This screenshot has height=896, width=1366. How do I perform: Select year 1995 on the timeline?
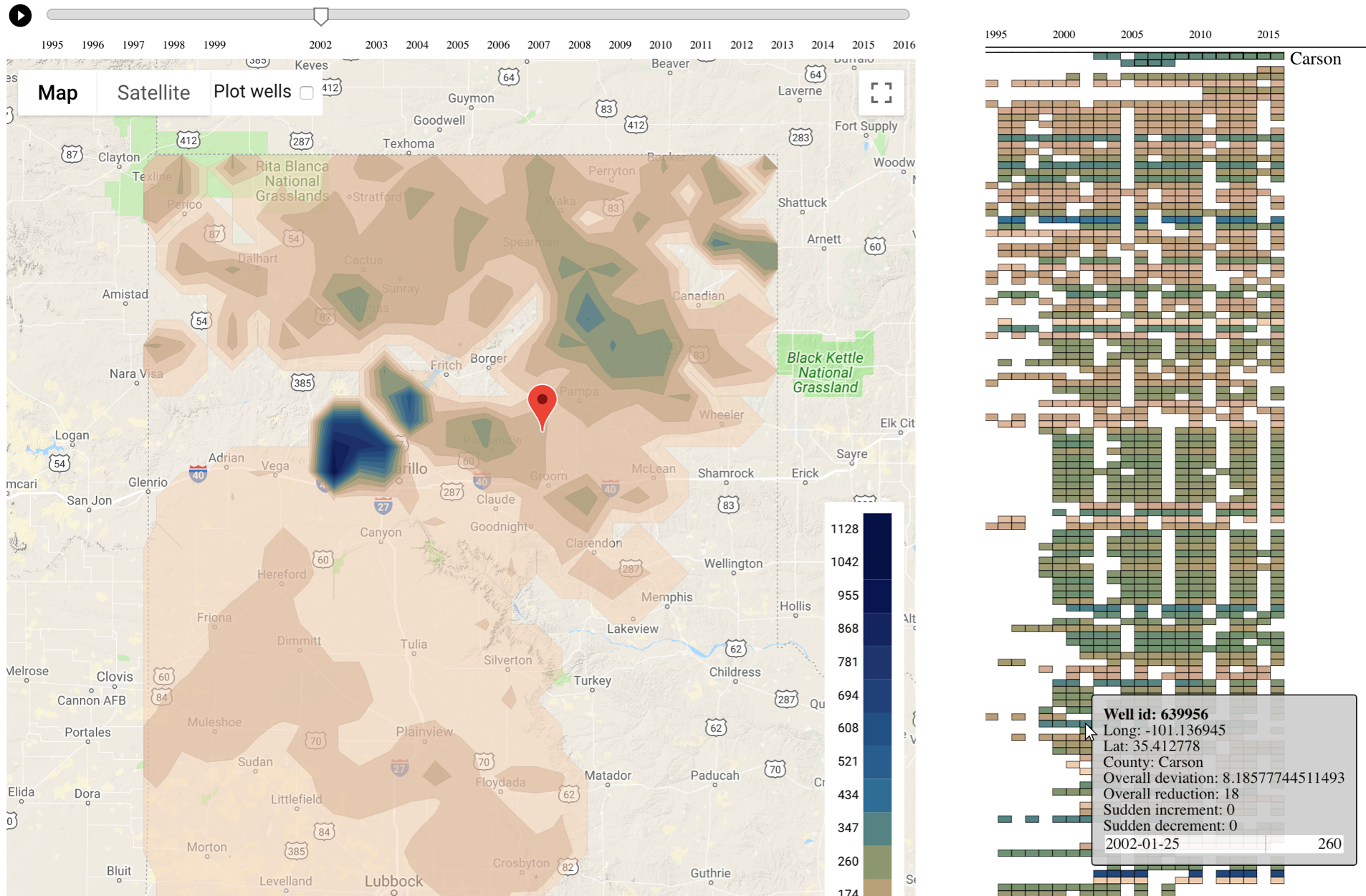pyautogui.click(x=52, y=44)
